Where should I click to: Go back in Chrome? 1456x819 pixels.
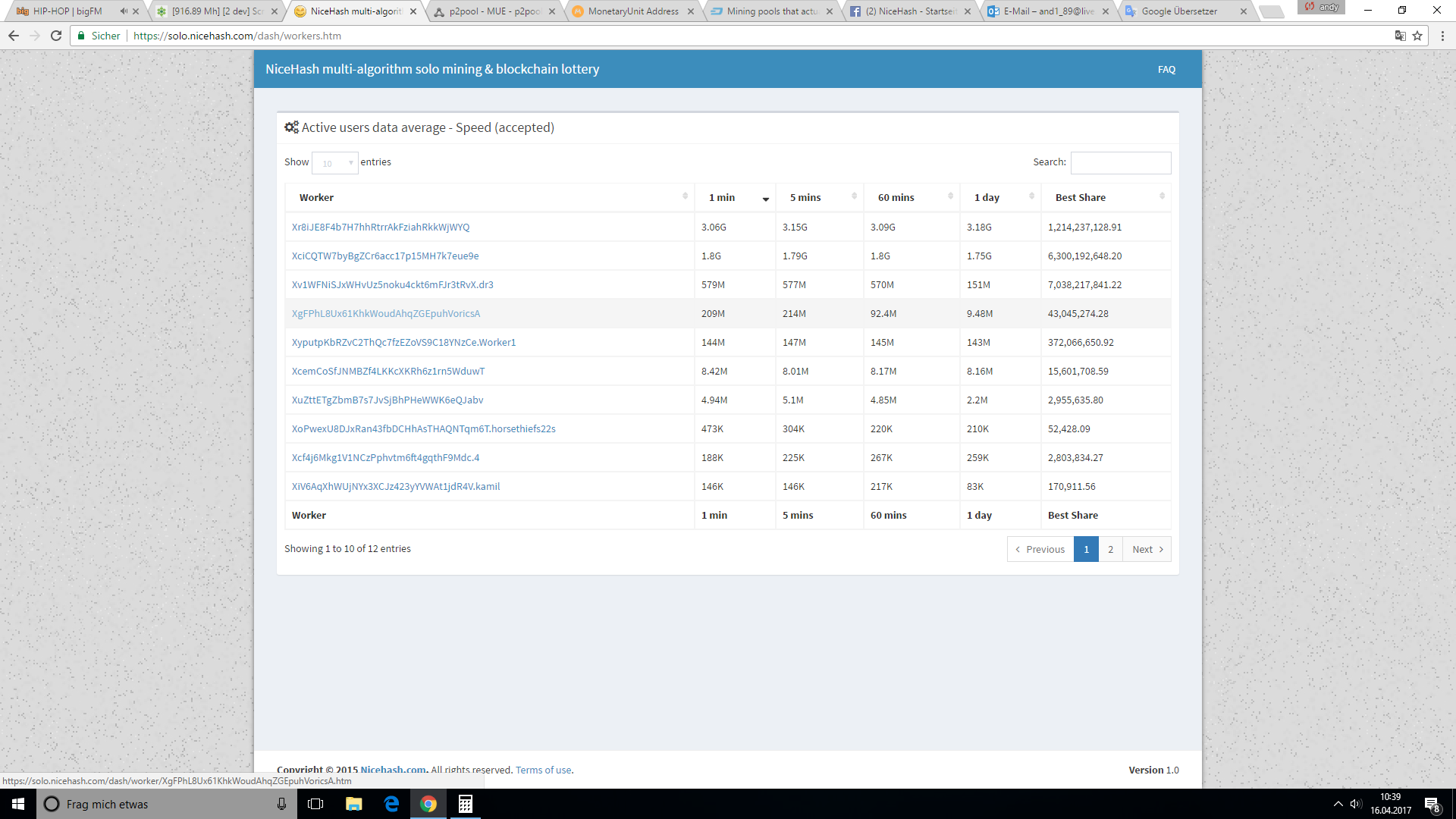pos(14,36)
